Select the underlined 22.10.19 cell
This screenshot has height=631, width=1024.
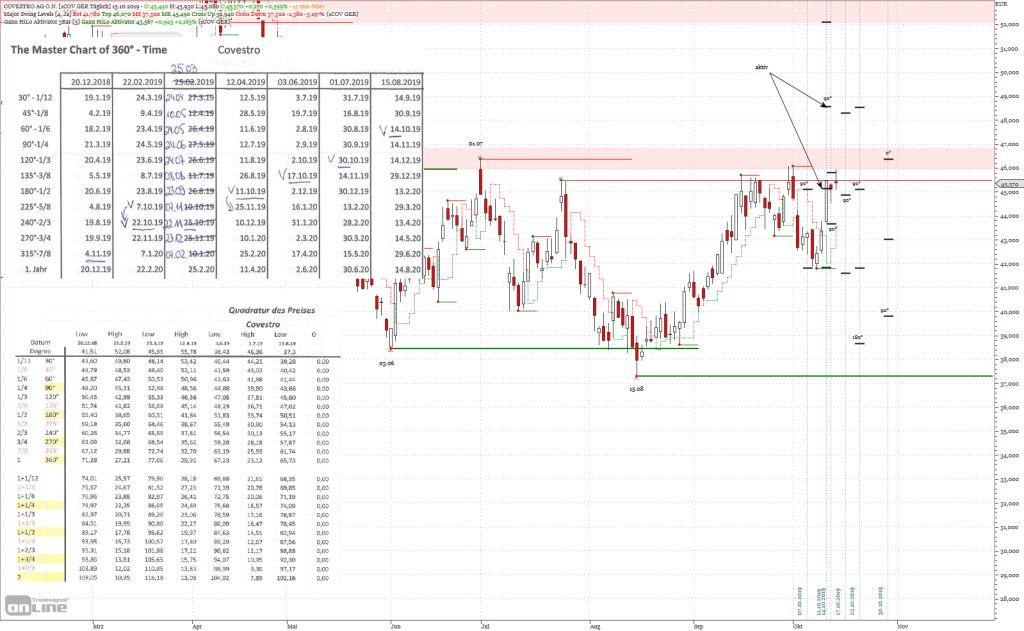click(147, 223)
